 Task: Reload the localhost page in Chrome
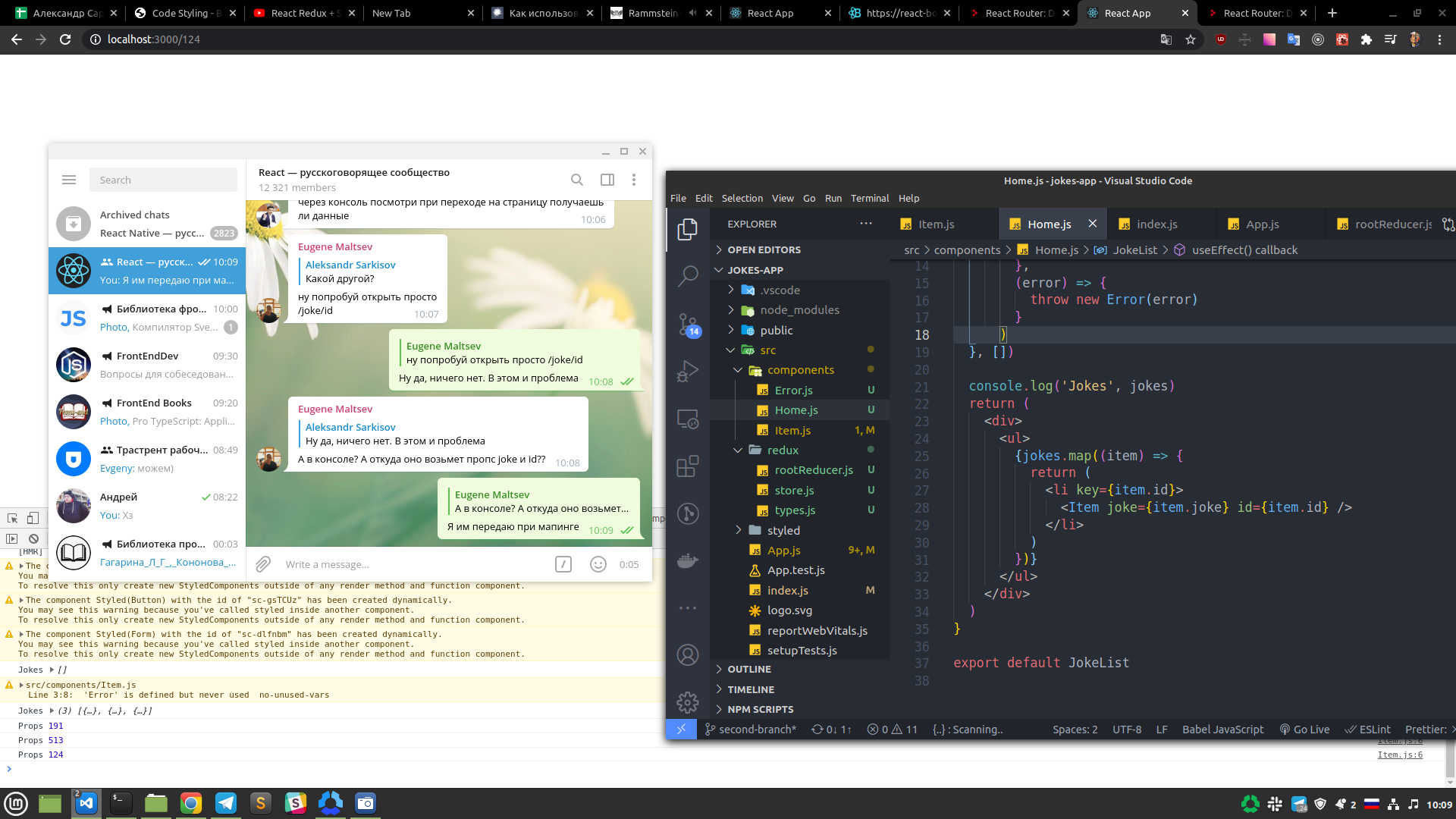[x=65, y=39]
